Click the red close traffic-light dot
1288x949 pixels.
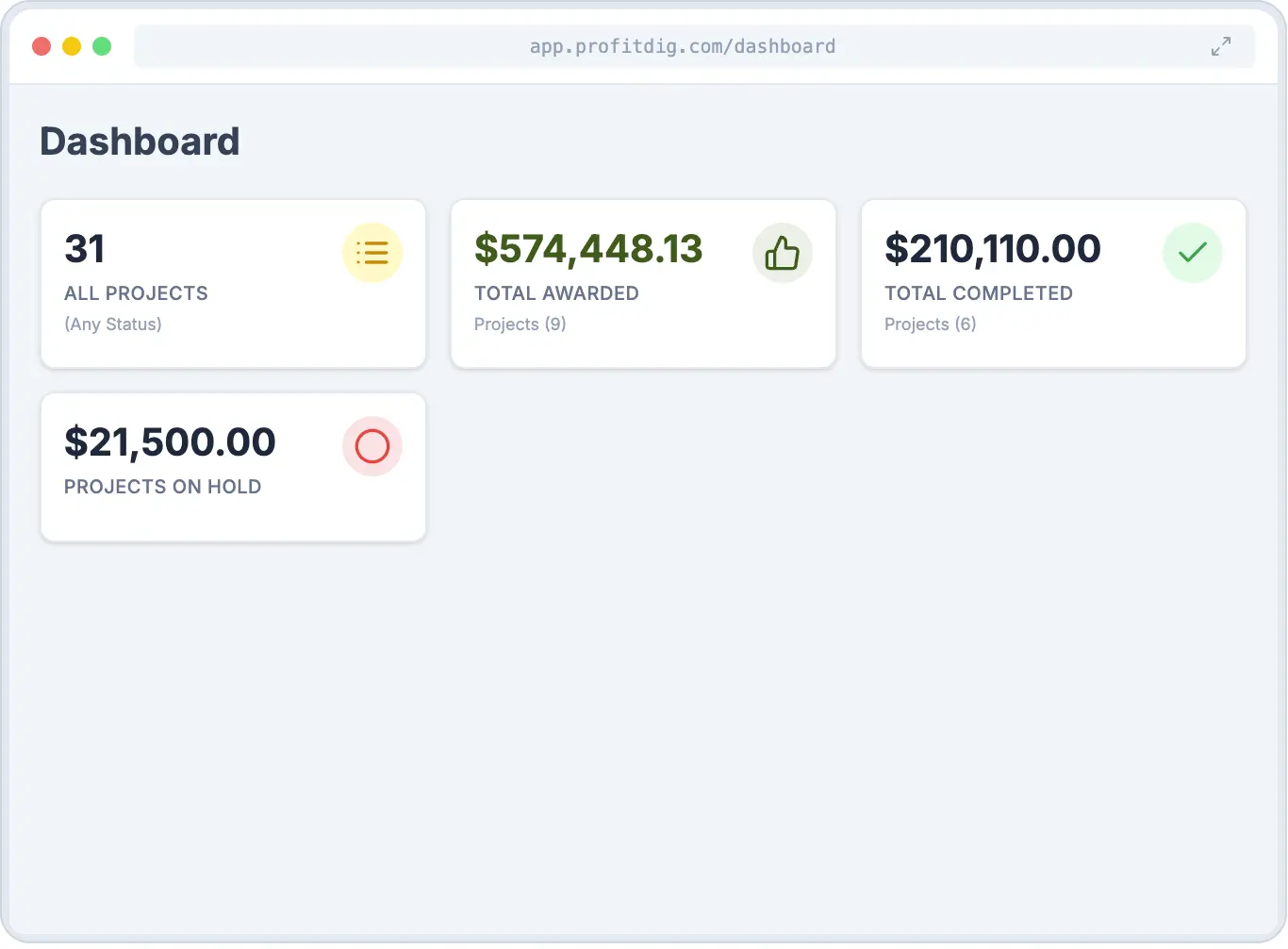(x=41, y=45)
